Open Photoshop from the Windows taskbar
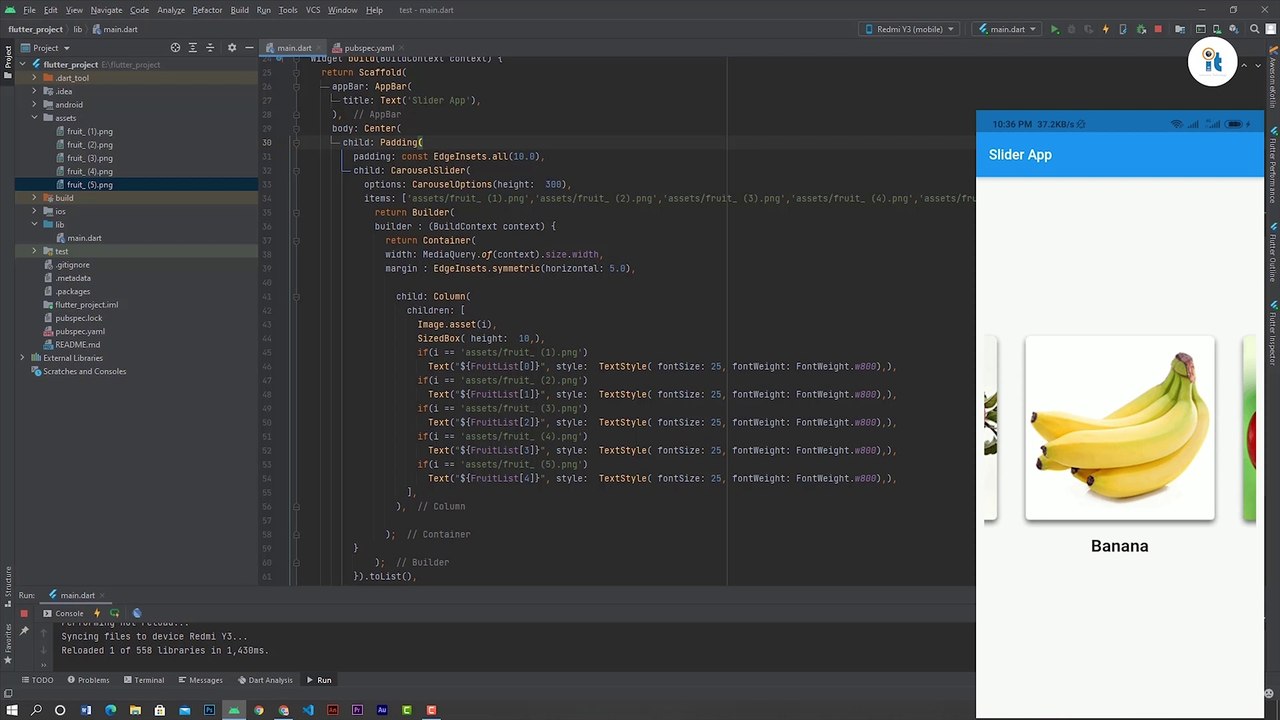This screenshot has height=720, width=1280. point(209,710)
